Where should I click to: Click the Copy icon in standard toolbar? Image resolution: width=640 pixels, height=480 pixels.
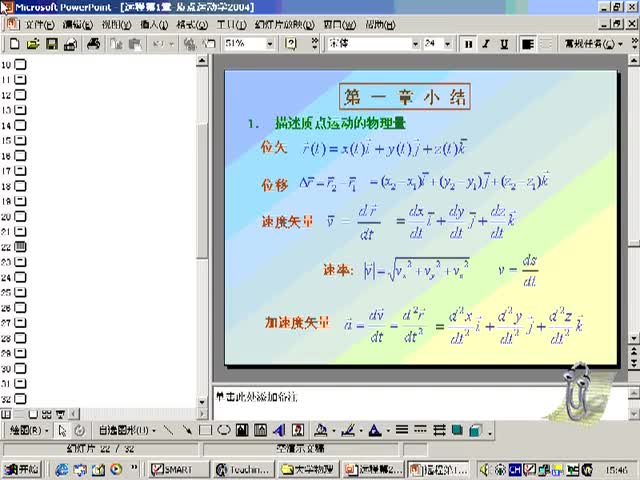(117, 44)
